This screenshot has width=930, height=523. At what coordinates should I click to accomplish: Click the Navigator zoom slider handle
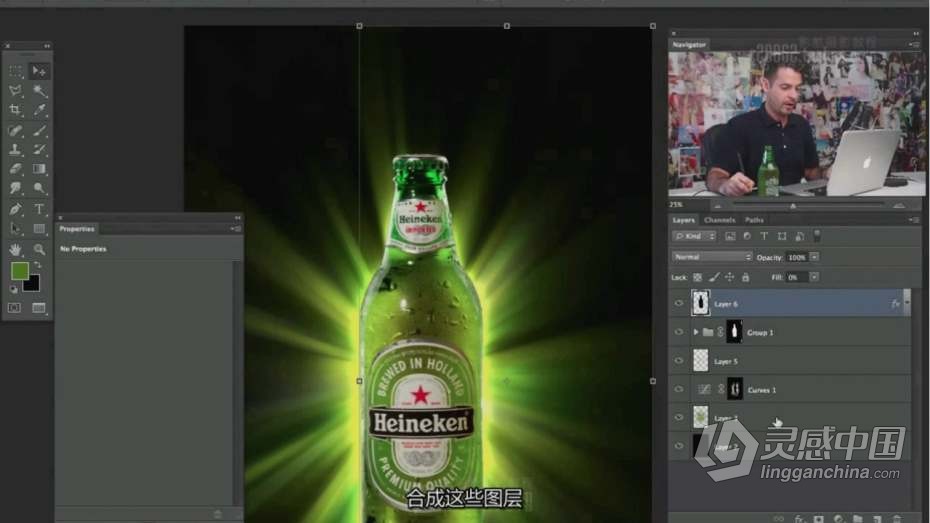click(x=793, y=206)
